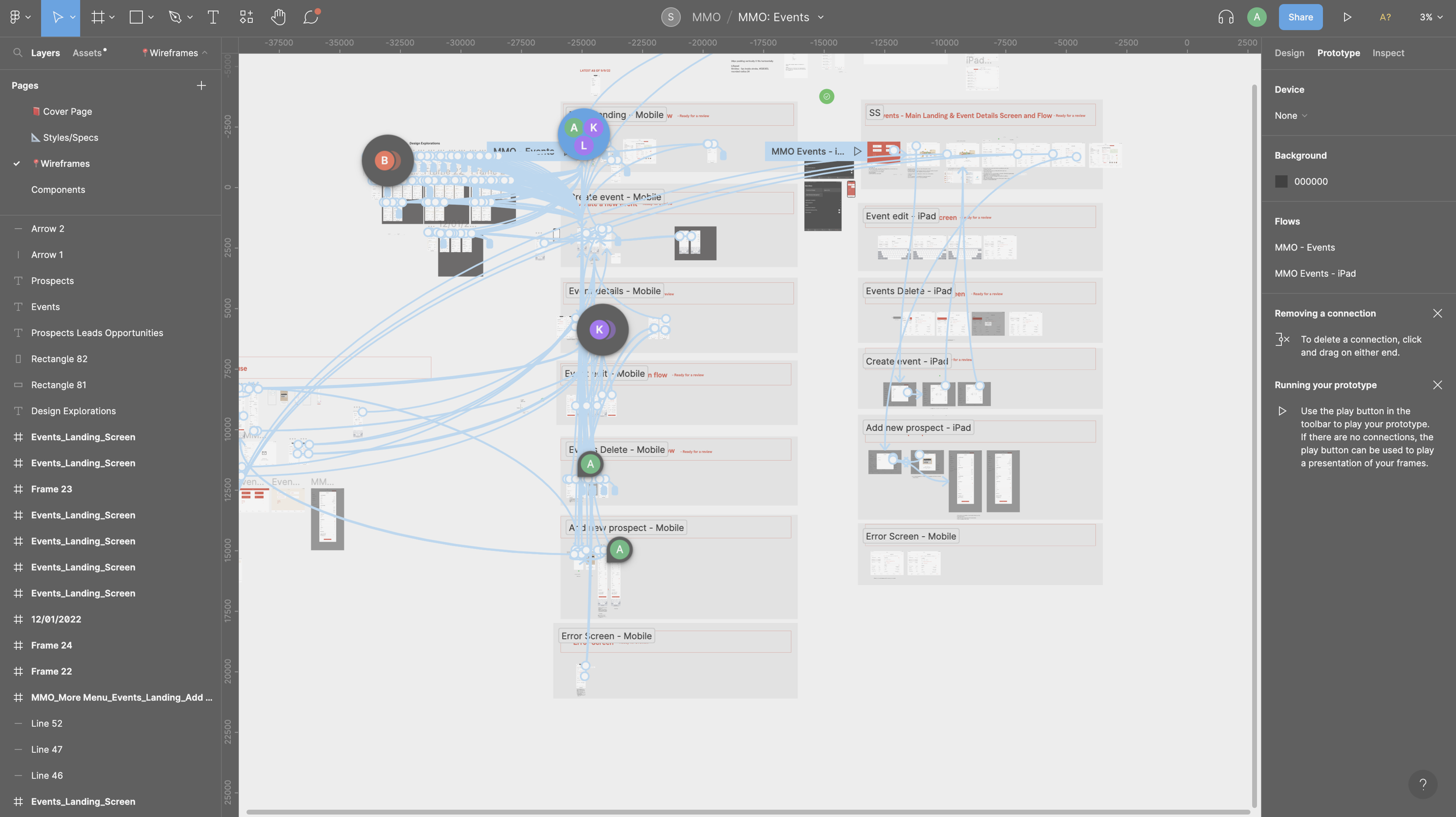Open the Comment tool
Screen dimensions: 1456x817
[x=310, y=17]
